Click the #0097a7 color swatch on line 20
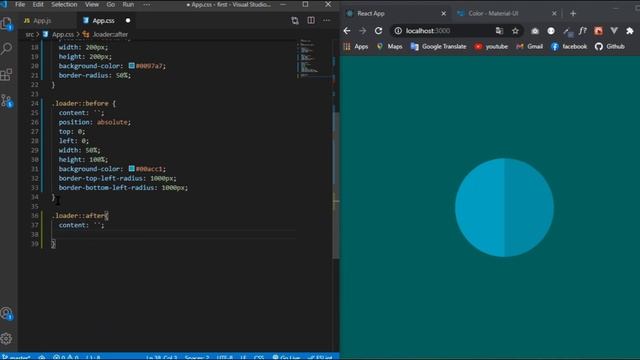Screen dimensions: 640x360 click(x=132, y=65)
